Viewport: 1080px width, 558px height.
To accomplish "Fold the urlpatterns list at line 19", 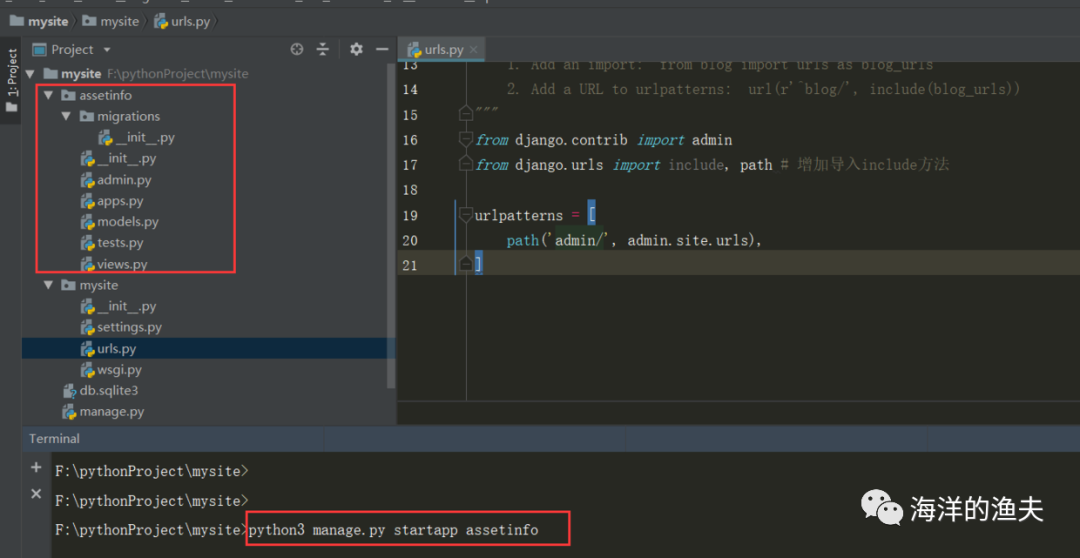I will point(466,215).
